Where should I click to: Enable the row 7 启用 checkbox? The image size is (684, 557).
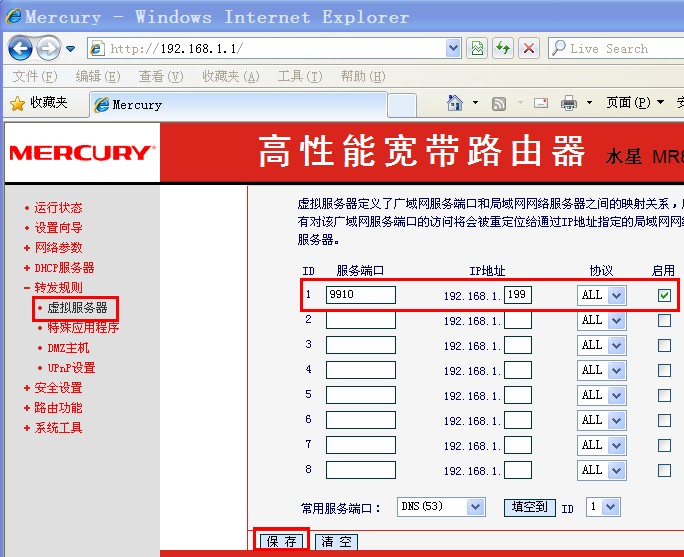(x=664, y=445)
